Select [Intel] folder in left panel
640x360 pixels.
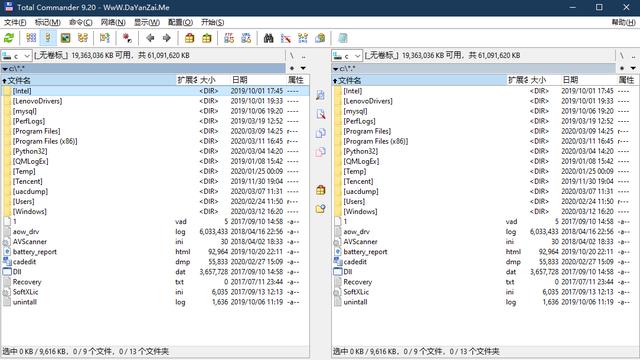tap(155, 91)
